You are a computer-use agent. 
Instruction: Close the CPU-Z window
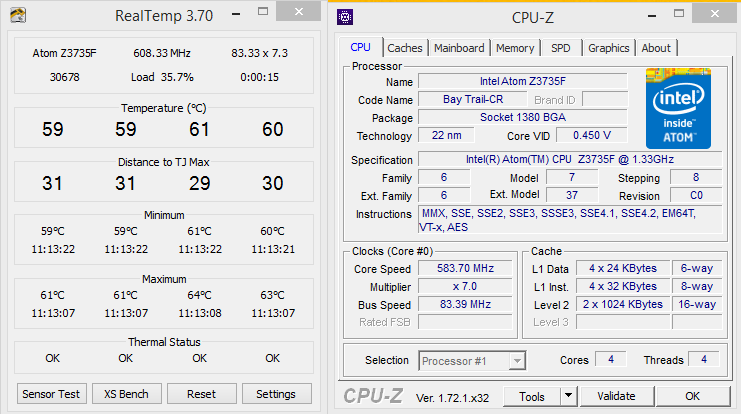pyautogui.click(x=715, y=13)
